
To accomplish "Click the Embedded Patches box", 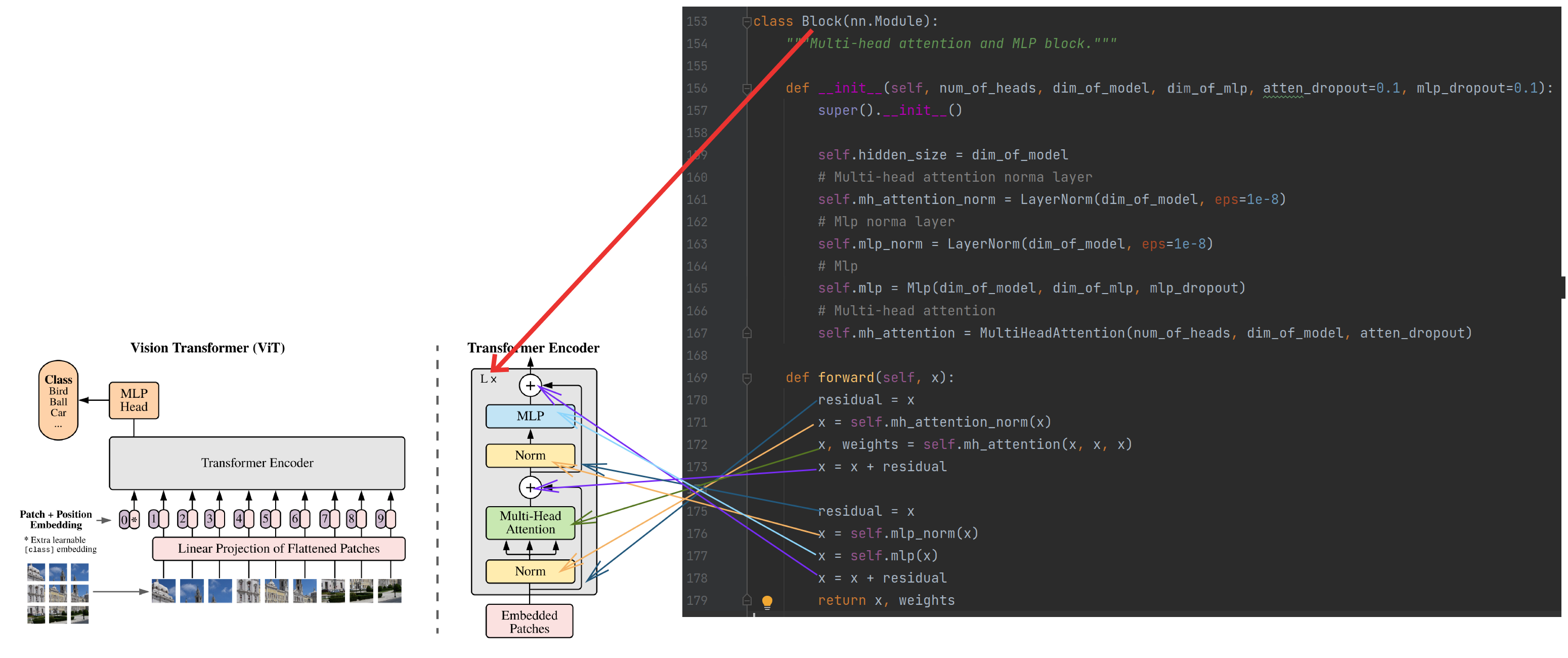I will pos(529,622).
